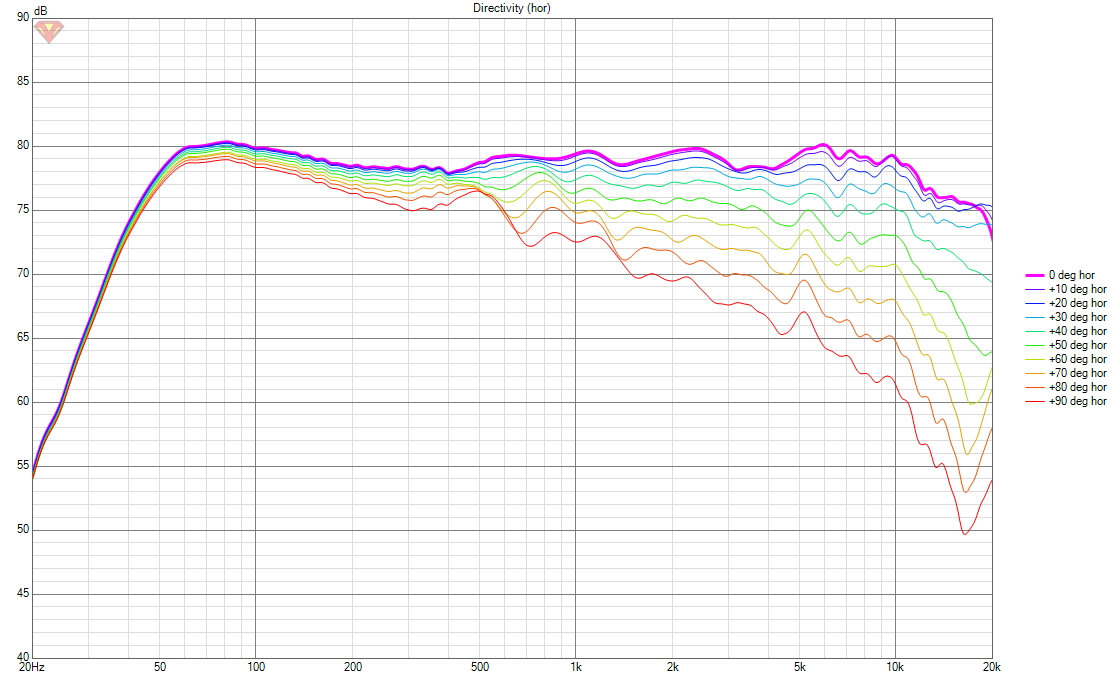Click the green +50 deg legend line swatch
Image resolution: width=1116 pixels, height=676 pixels.
[x=1034, y=346]
